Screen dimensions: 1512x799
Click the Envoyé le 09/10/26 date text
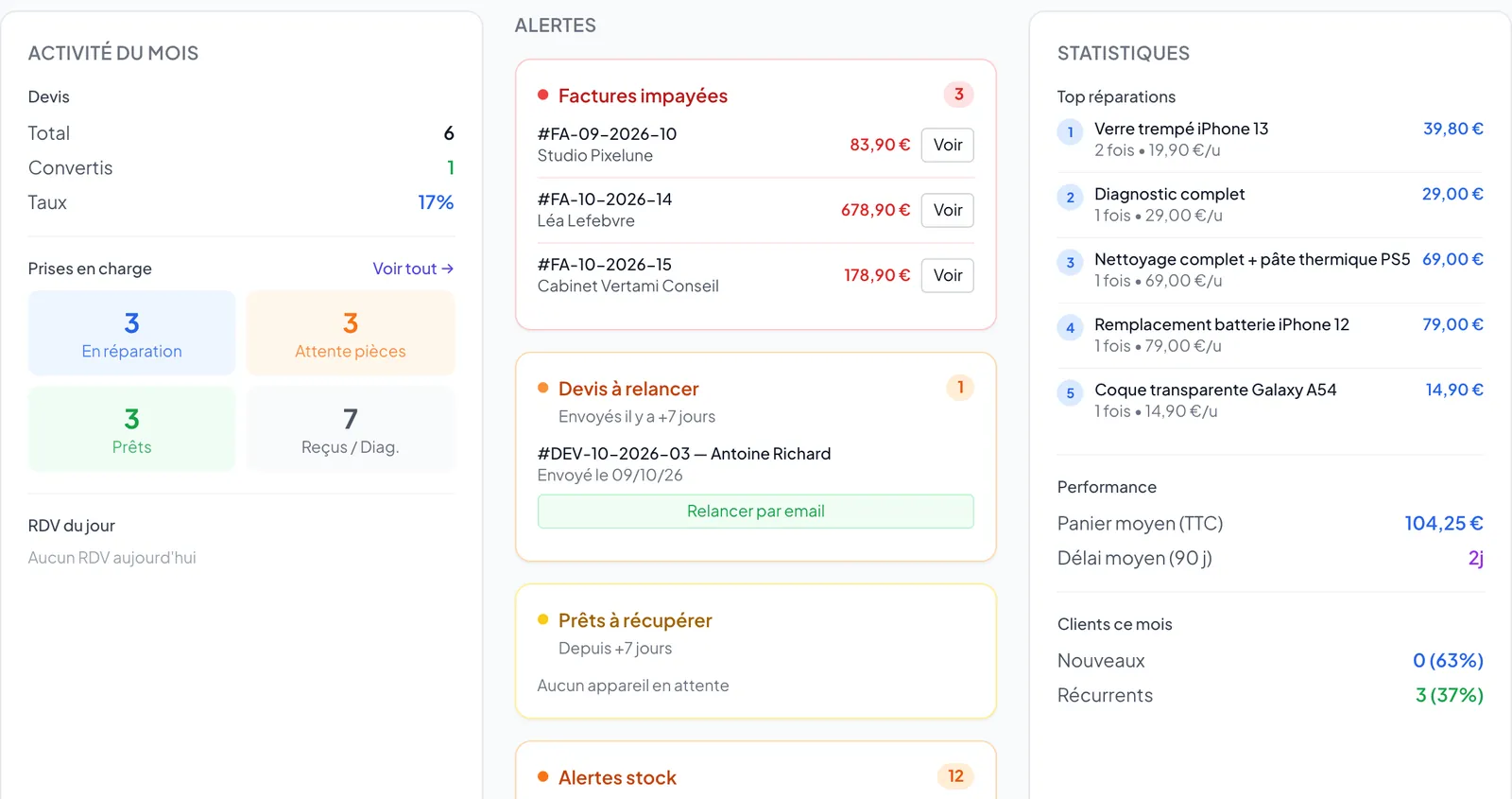coord(610,476)
